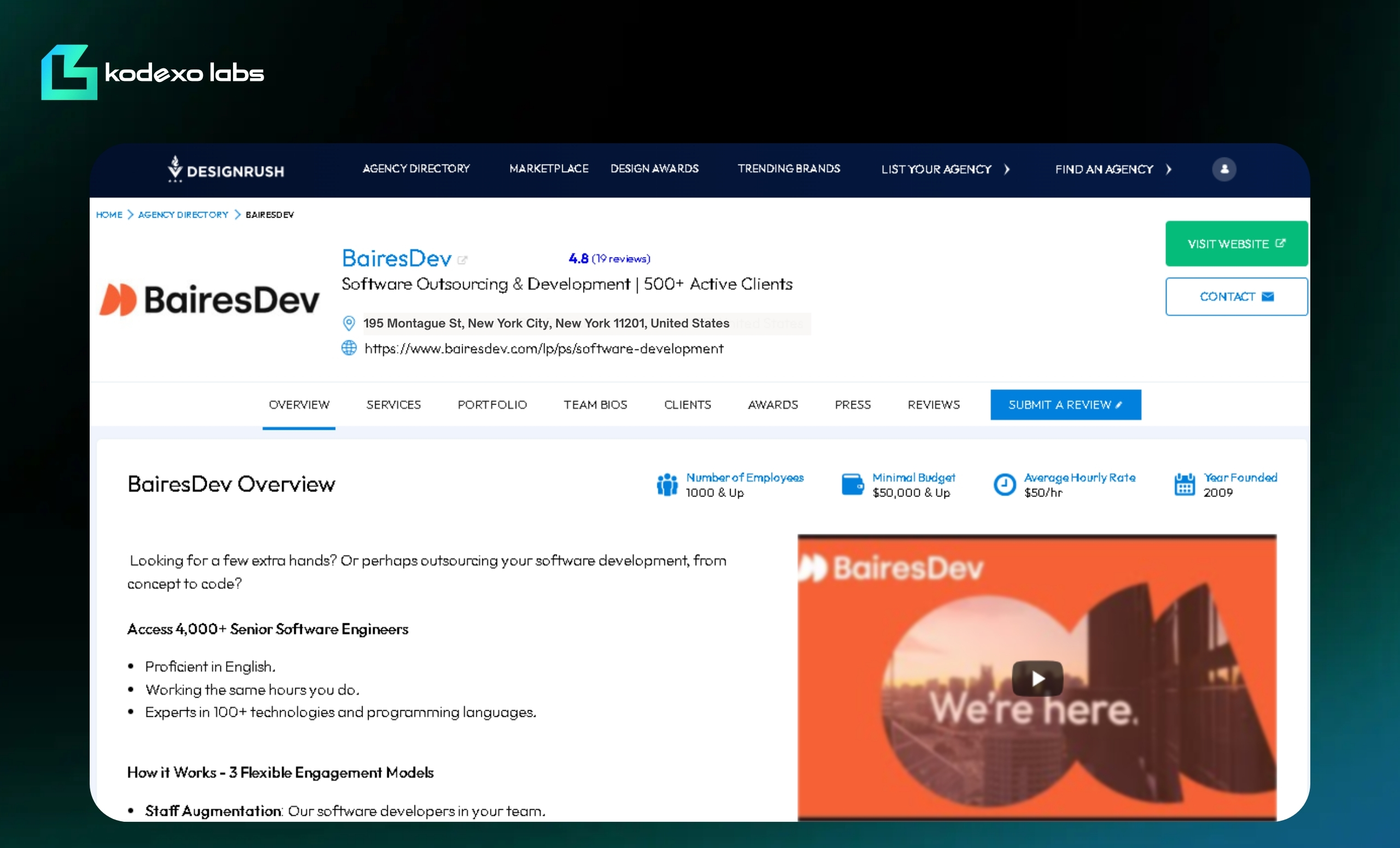1400x848 pixels.
Task: Click the Year Founded label
Action: pos(1240,477)
